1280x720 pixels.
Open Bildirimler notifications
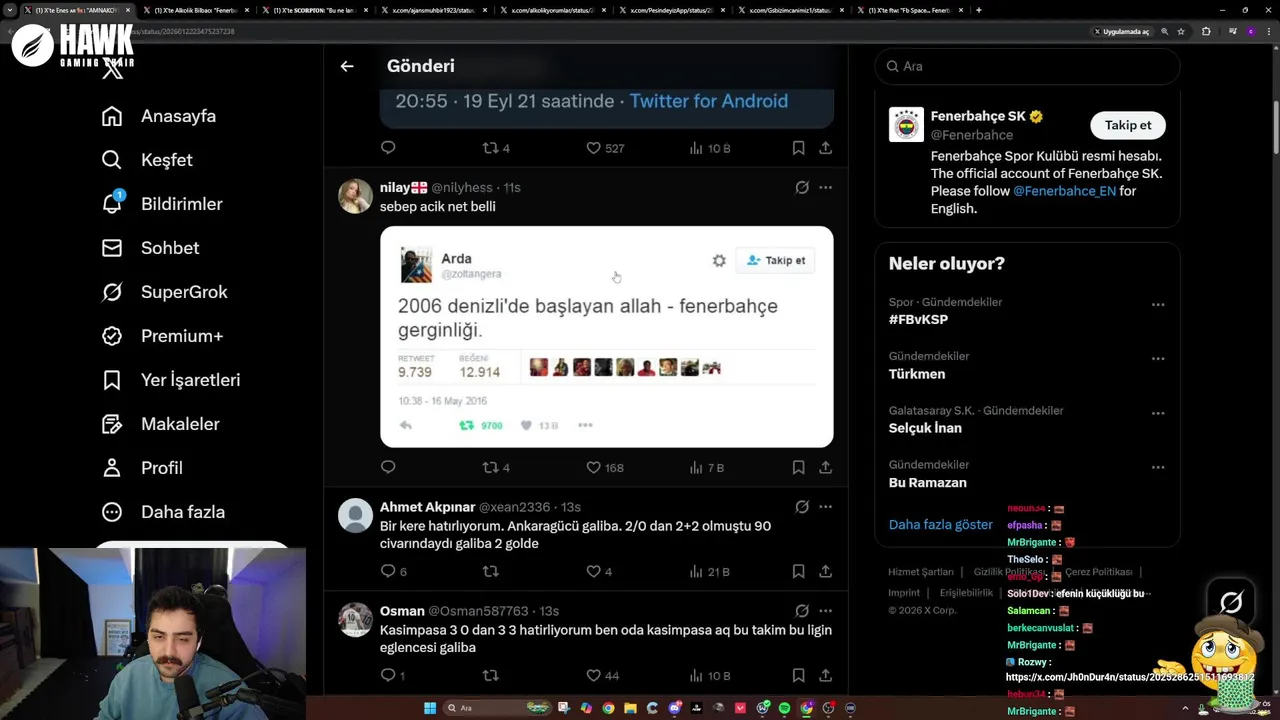162,204
